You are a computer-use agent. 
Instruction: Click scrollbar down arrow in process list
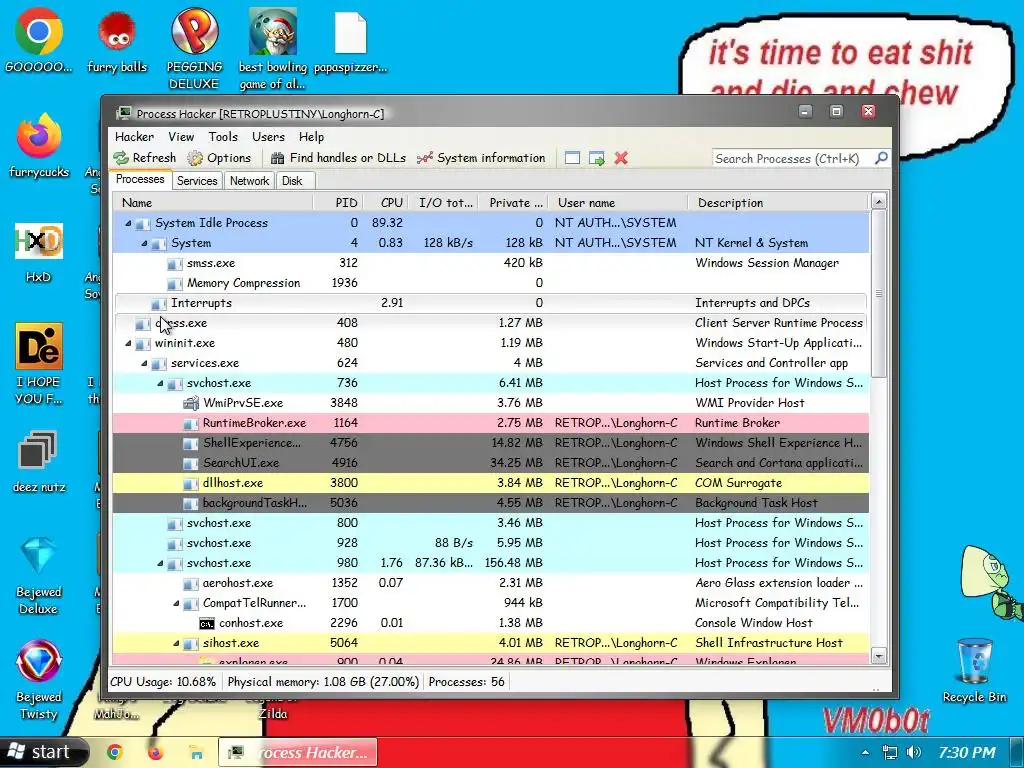point(879,656)
